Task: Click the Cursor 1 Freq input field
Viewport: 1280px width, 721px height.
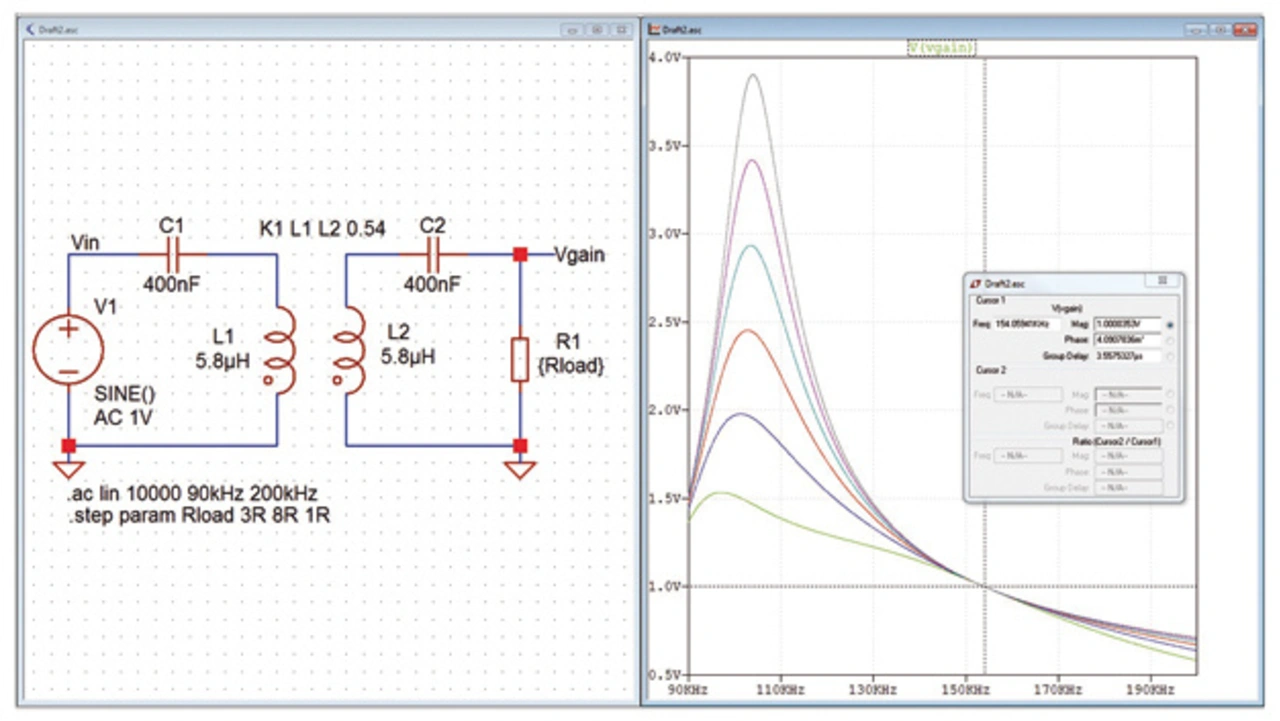Action: click(1028, 325)
